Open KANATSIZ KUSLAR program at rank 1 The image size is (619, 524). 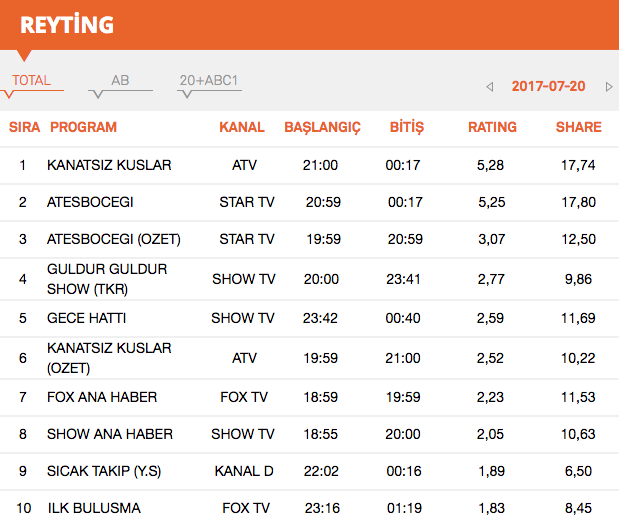point(109,164)
